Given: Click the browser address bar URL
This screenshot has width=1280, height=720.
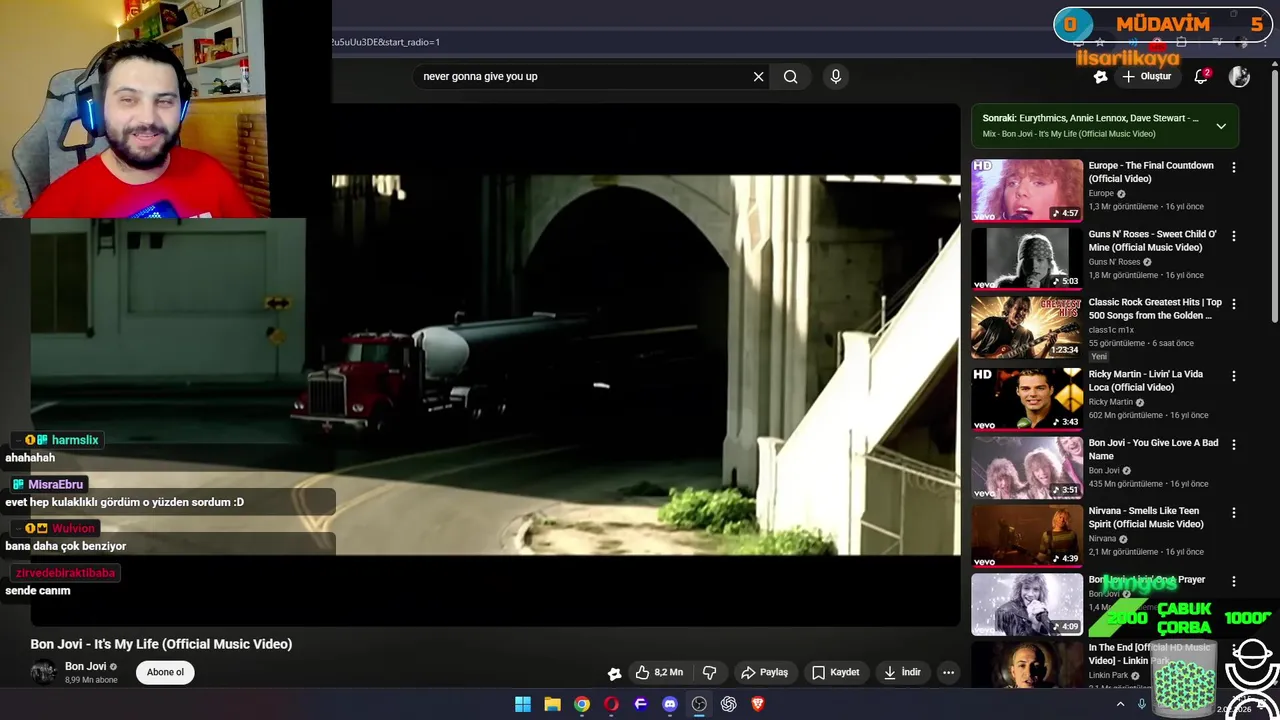Looking at the screenshot, I should click(x=386, y=42).
